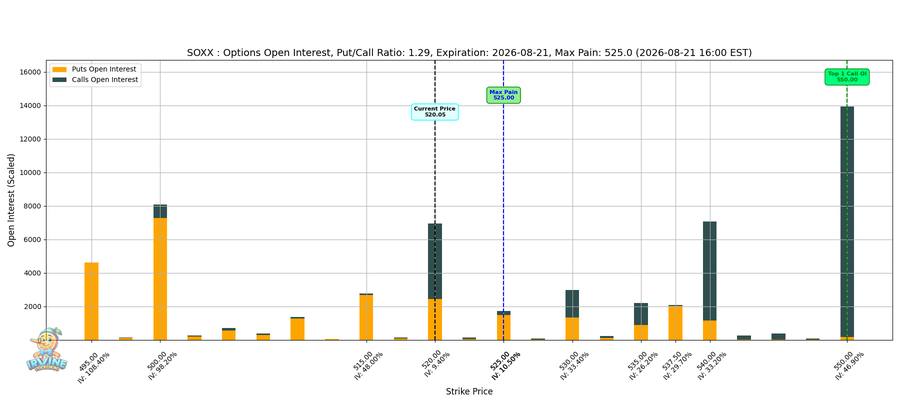
Task: Click the x-axis label '515.00 IV: 48.00%'
Action: [370, 363]
